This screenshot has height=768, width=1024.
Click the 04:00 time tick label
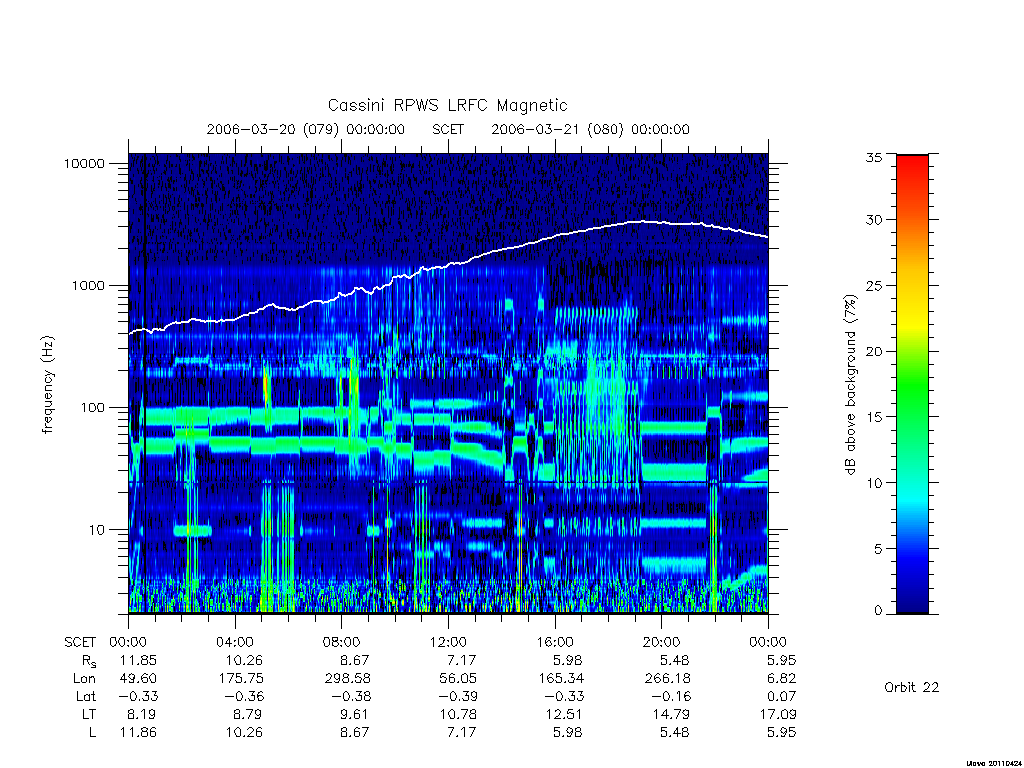(234, 642)
